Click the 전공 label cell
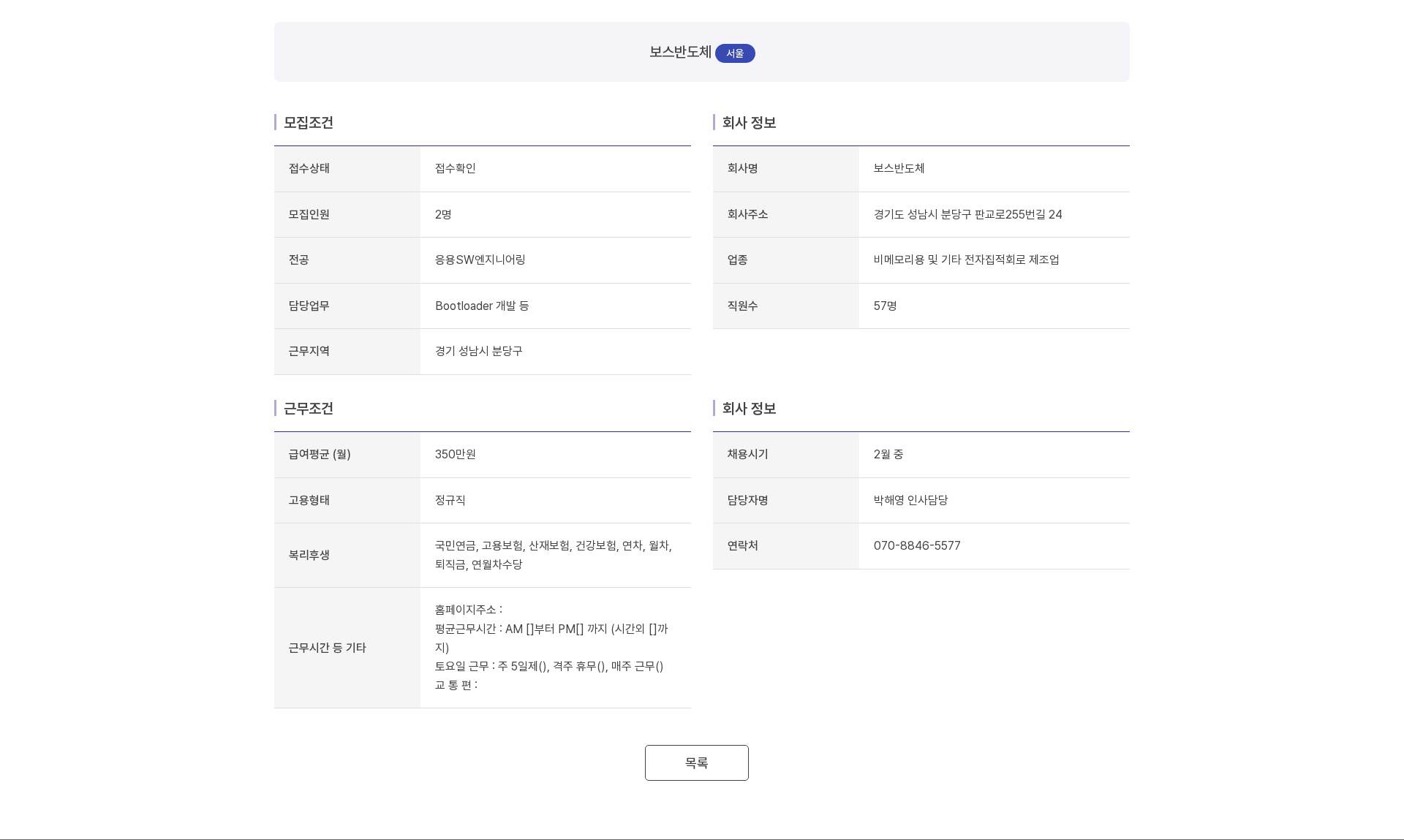Screen dimensions: 1404x840 [x=347, y=260]
